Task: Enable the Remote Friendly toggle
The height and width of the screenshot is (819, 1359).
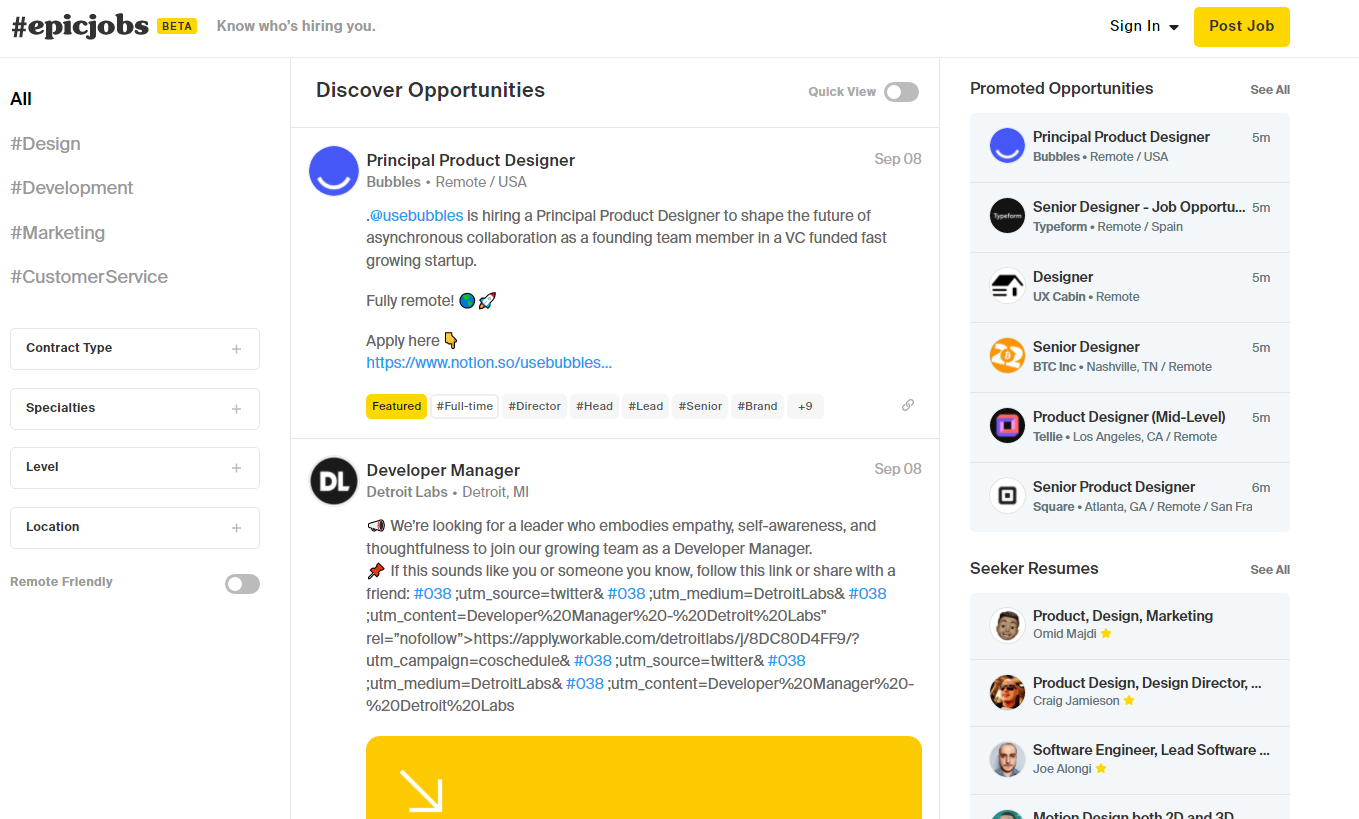Action: (x=242, y=584)
